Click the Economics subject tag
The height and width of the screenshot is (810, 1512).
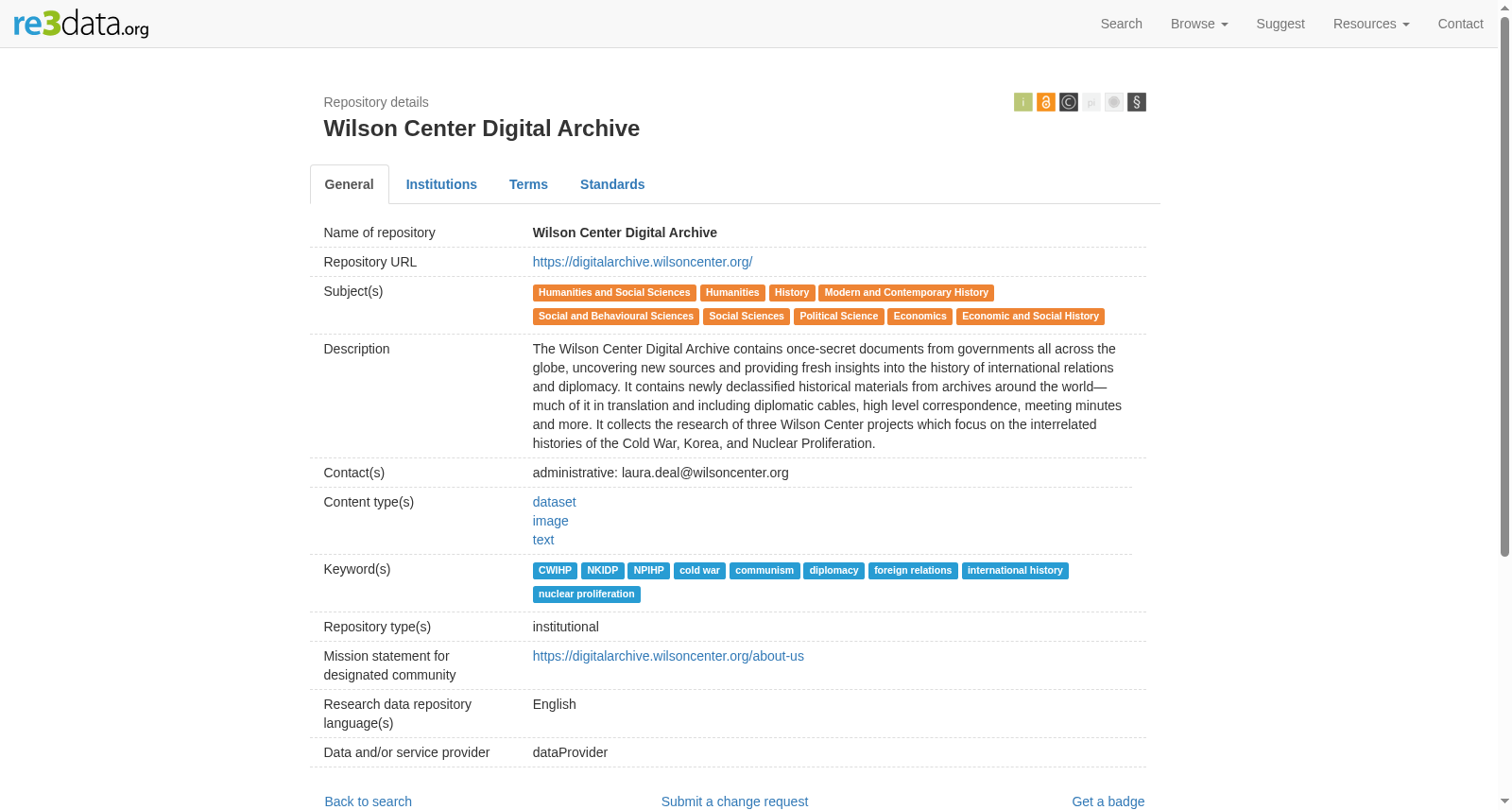pyautogui.click(x=920, y=317)
